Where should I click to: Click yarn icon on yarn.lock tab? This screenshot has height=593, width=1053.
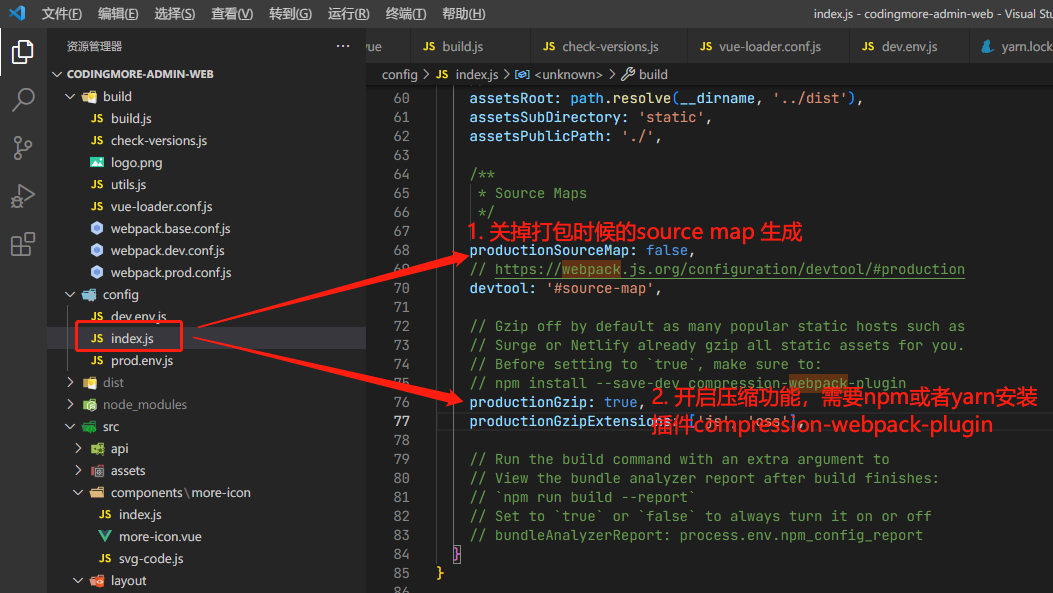[x=987, y=46]
